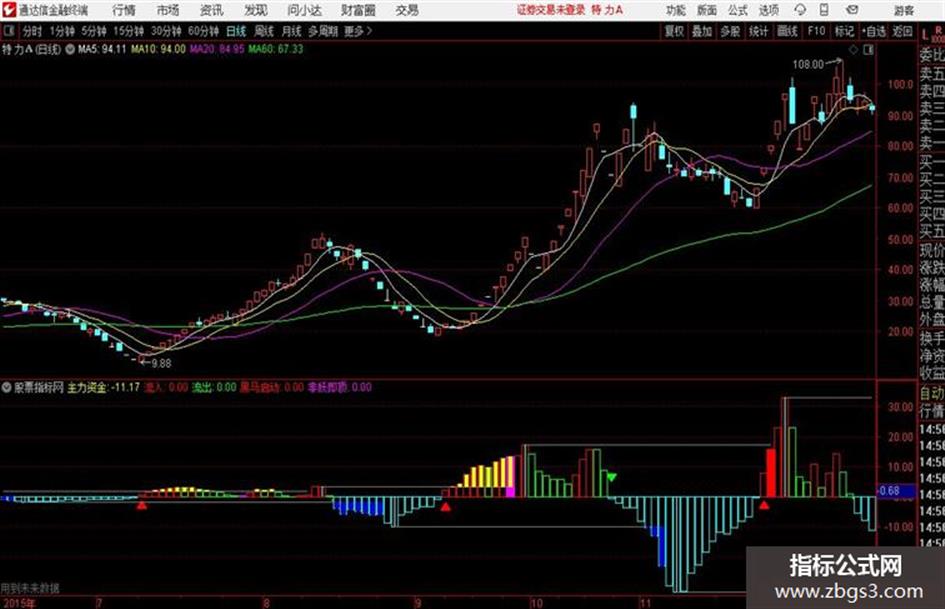Click the L icon at top of side panel

925,35
